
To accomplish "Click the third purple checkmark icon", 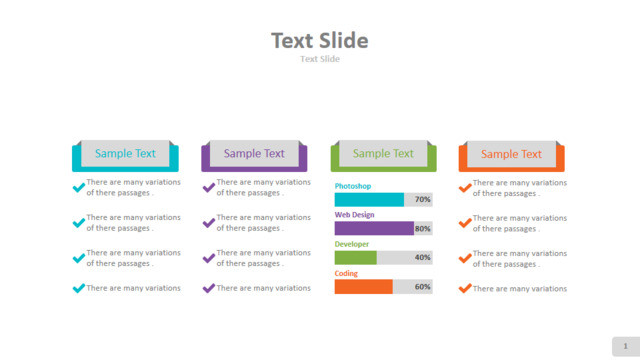I will [x=209, y=258].
